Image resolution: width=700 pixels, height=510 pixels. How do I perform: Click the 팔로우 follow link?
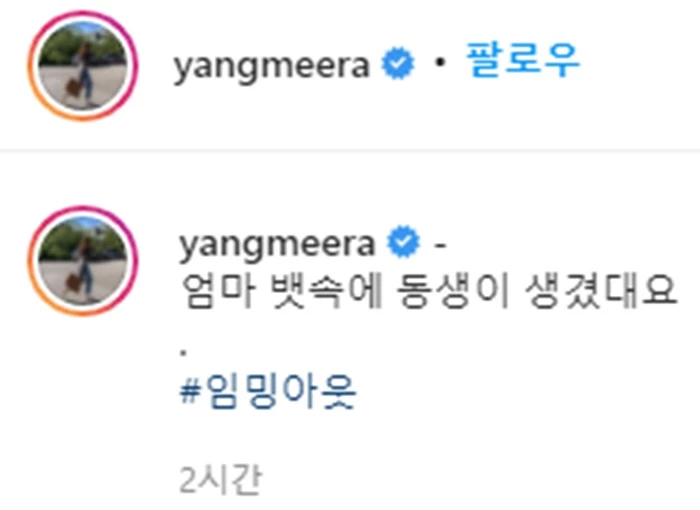[522, 61]
